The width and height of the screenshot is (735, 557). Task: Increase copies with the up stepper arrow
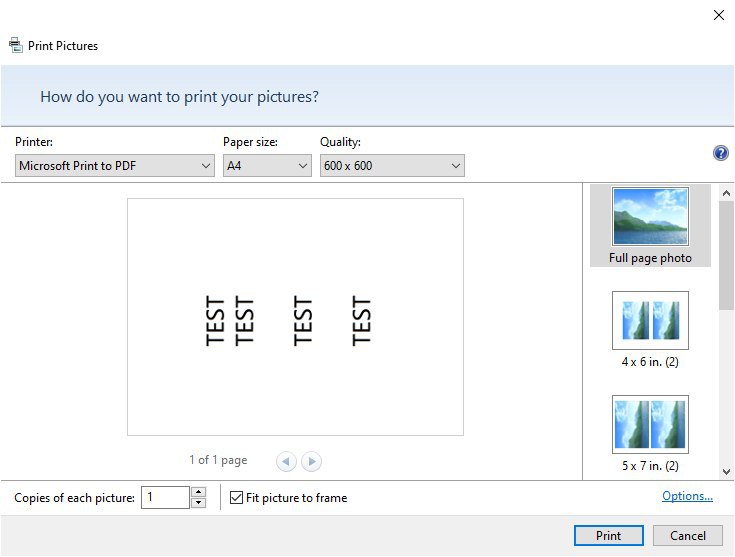(199, 492)
